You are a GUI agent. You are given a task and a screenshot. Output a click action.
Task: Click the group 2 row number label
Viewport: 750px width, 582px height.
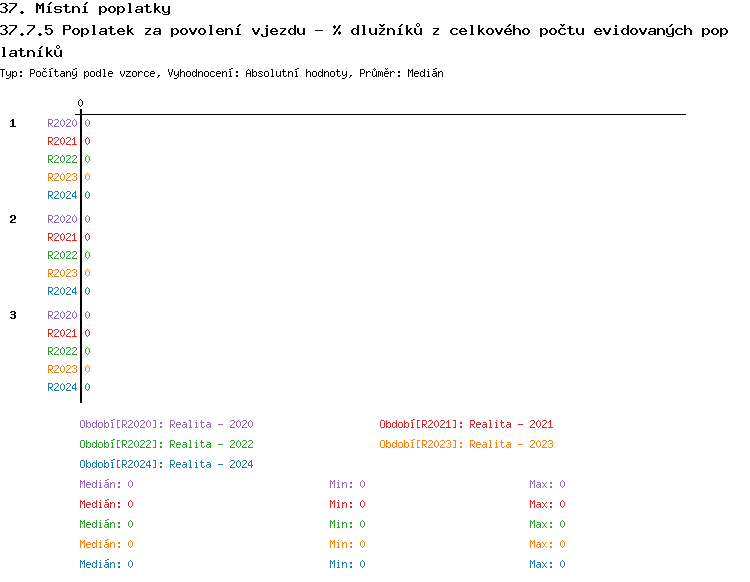click(13, 219)
